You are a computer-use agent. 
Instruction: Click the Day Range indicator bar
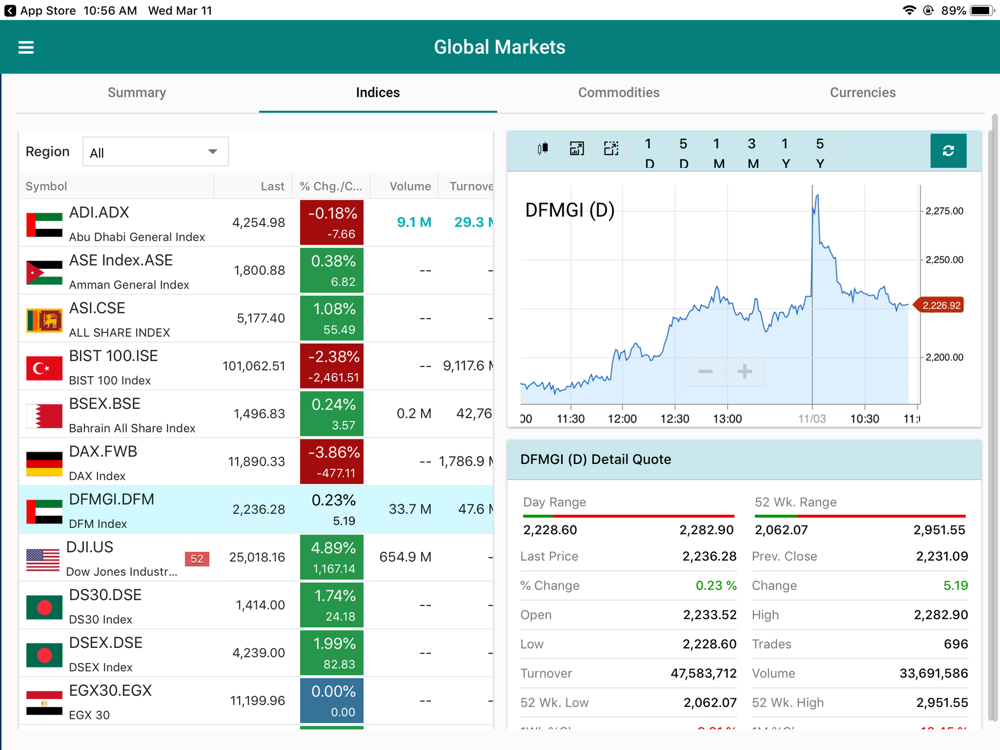[x=628, y=515]
